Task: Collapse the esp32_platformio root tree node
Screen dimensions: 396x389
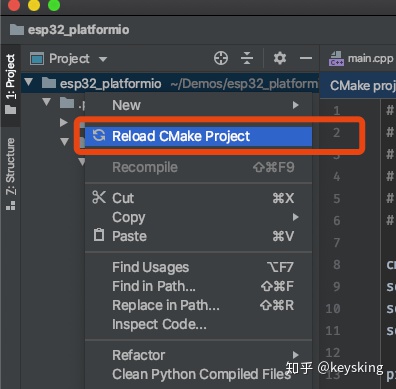Action: (29, 82)
